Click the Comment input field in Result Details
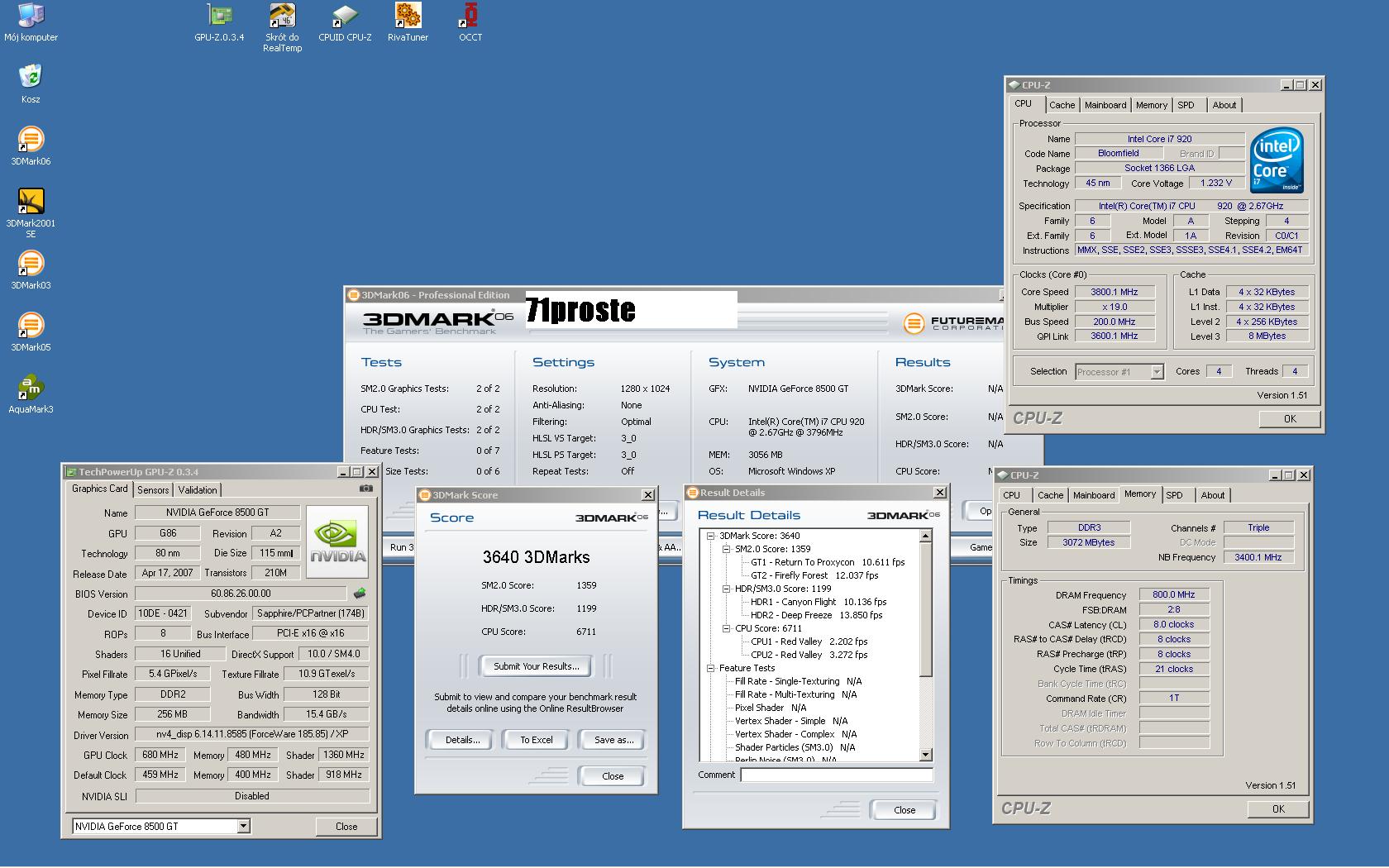 click(x=837, y=775)
